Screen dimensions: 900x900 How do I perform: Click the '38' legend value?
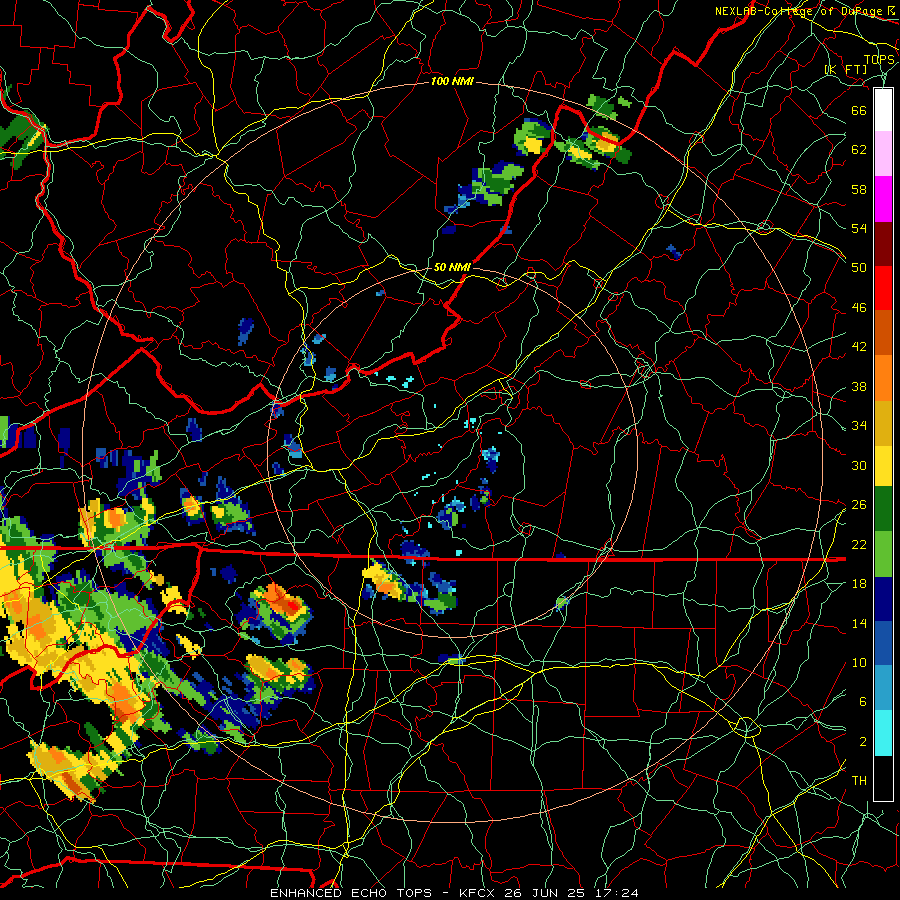[859, 386]
